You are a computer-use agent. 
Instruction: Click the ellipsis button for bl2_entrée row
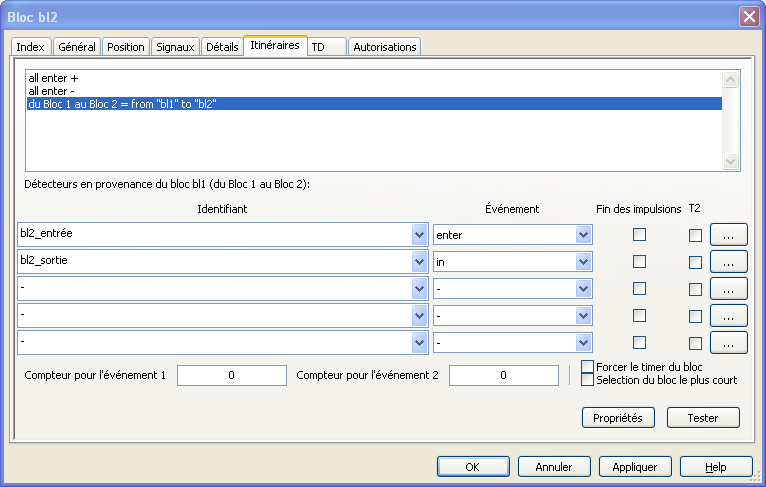[729, 235]
